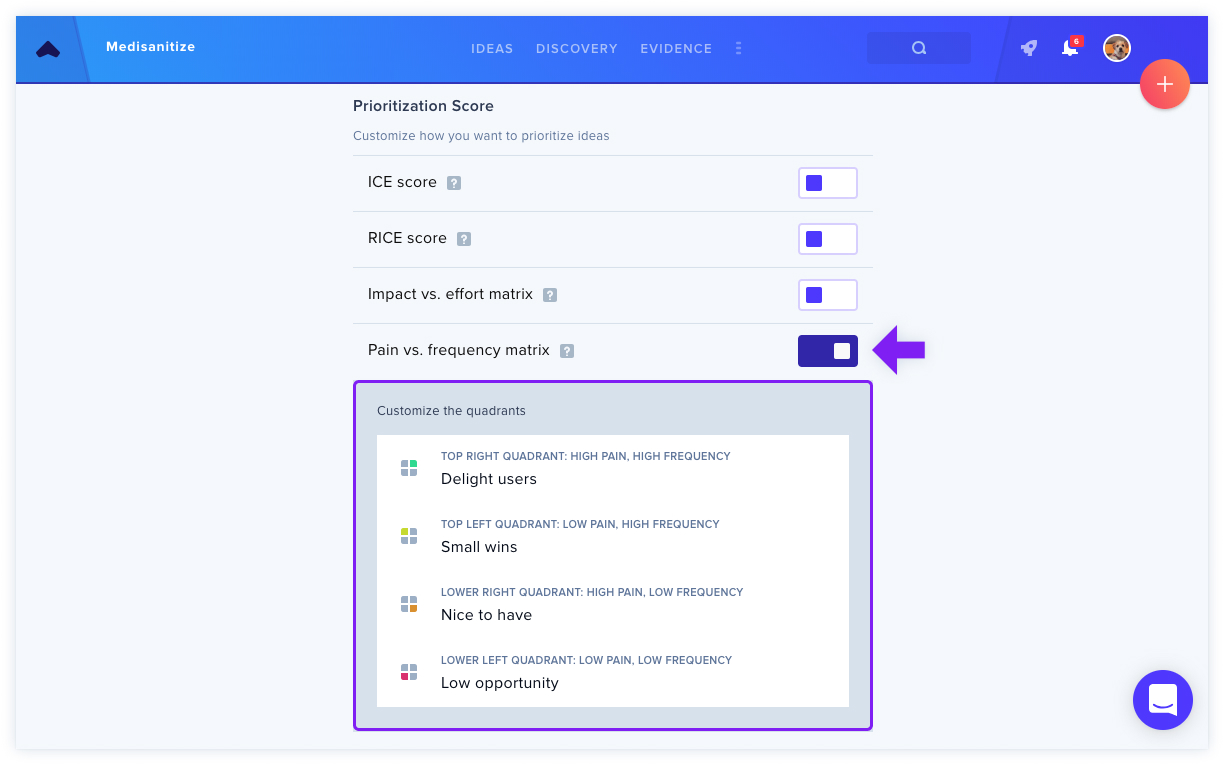Toggle the RICE score switch

(828, 239)
